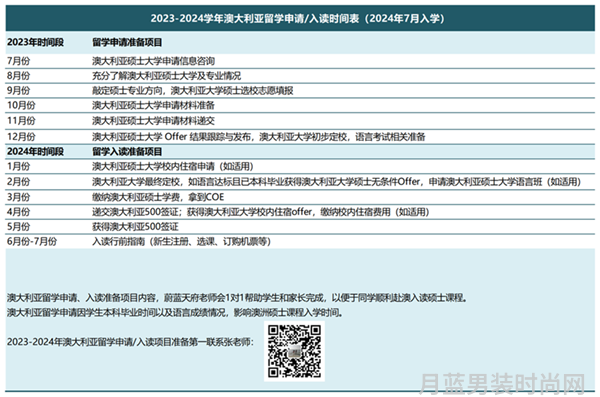Select the 12月份 Offer 结果跟踪 description

259,136
